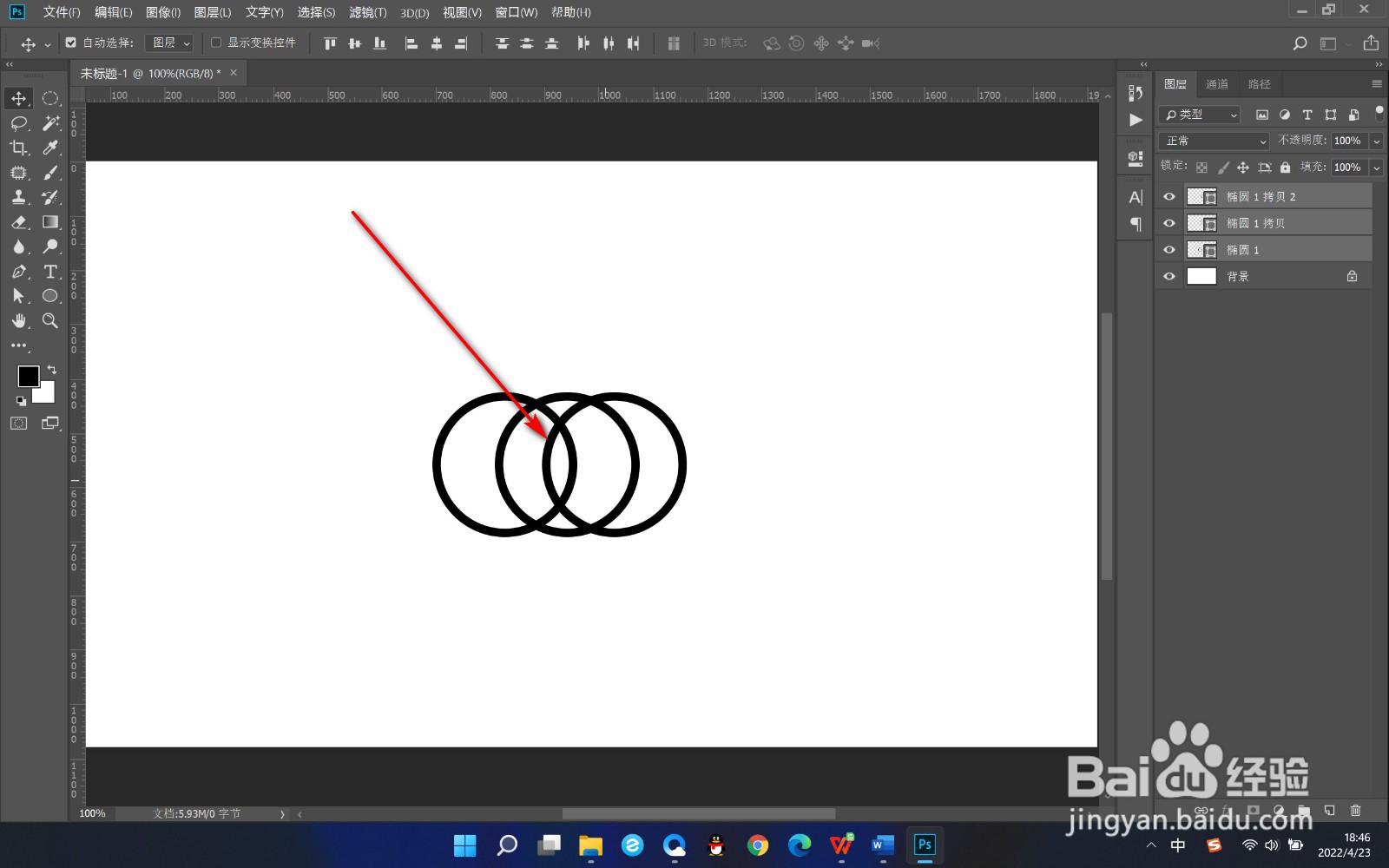Toggle lock position icon
Screen dimensions: 1389x868
coord(1243,168)
